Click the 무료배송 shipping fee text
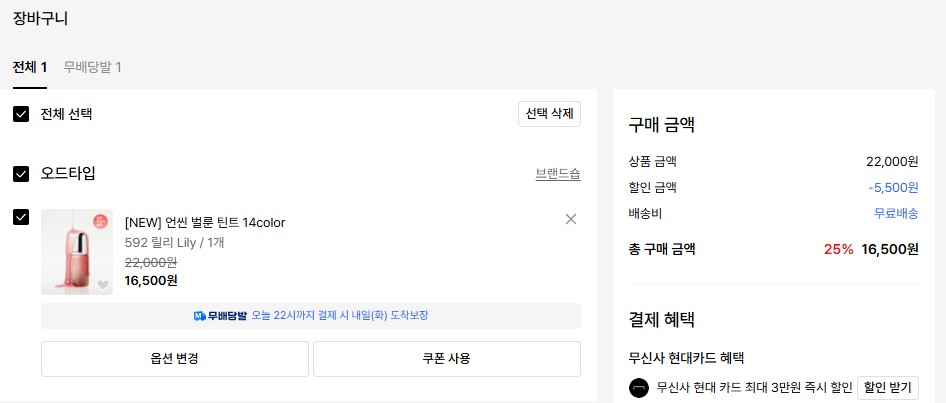Viewport: 946px width, 403px height. click(x=896, y=213)
